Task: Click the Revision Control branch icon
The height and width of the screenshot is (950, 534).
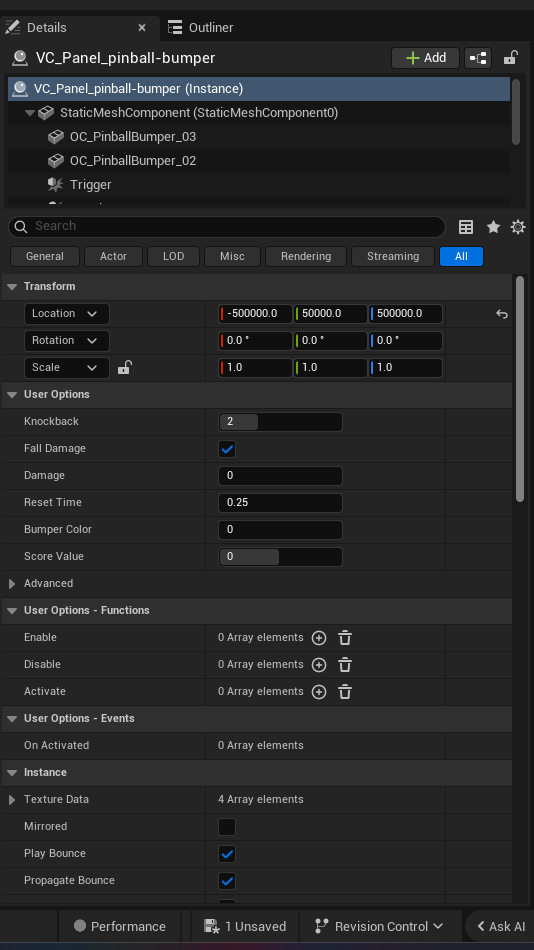Action: [321, 926]
